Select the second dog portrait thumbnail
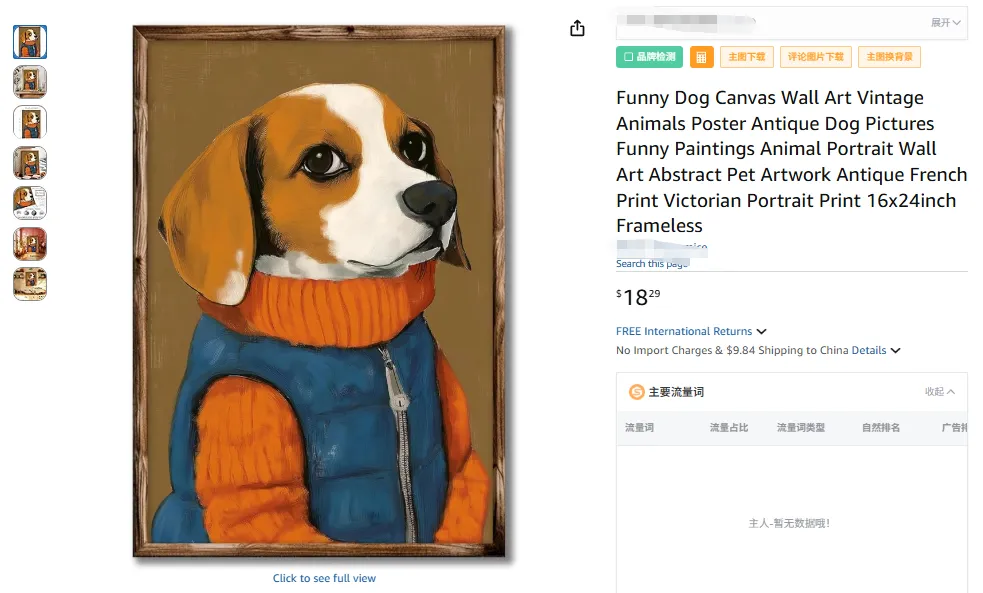The width and height of the screenshot is (983, 593). coord(29,82)
